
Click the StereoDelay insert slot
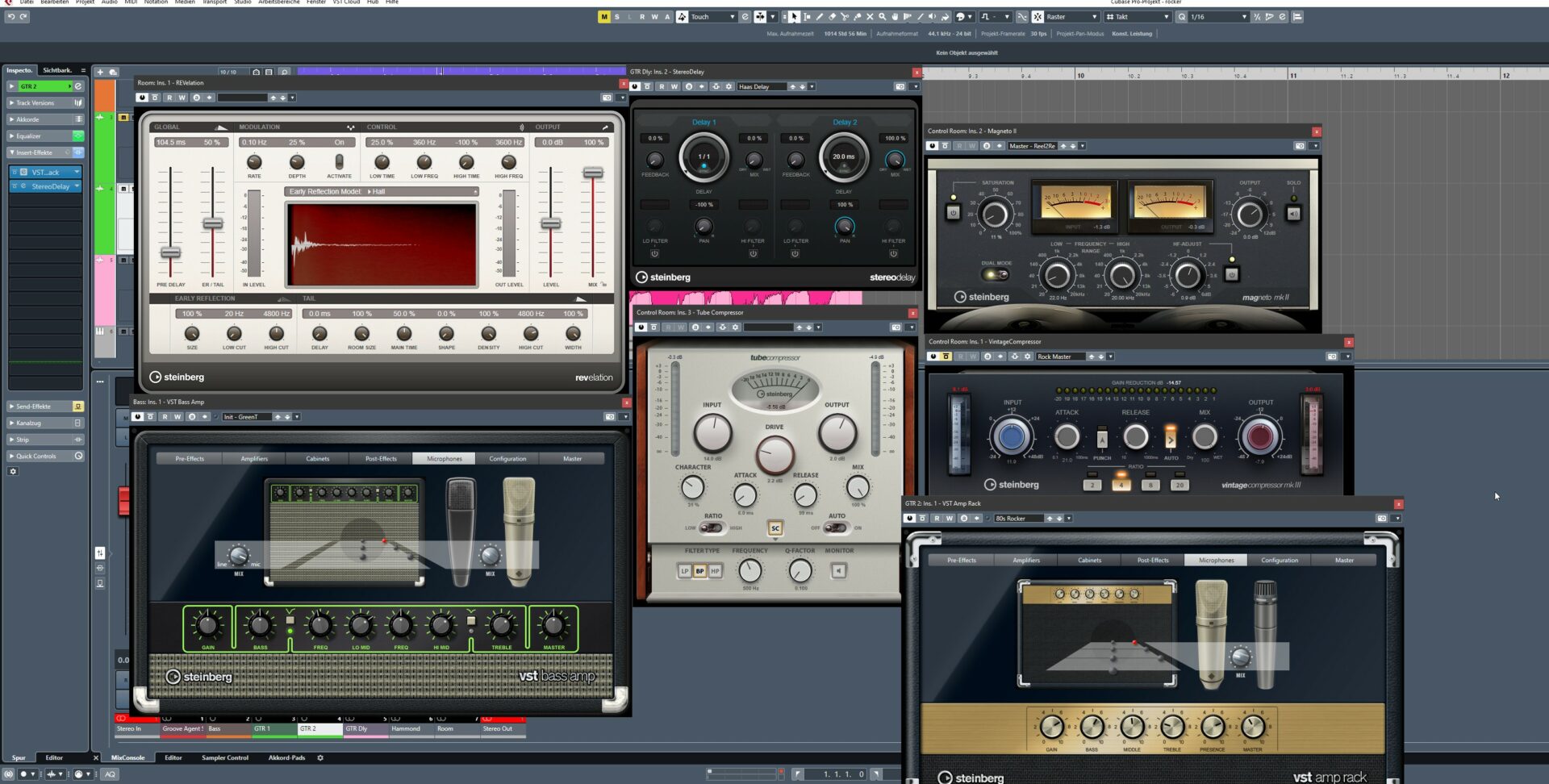tap(50, 186)
